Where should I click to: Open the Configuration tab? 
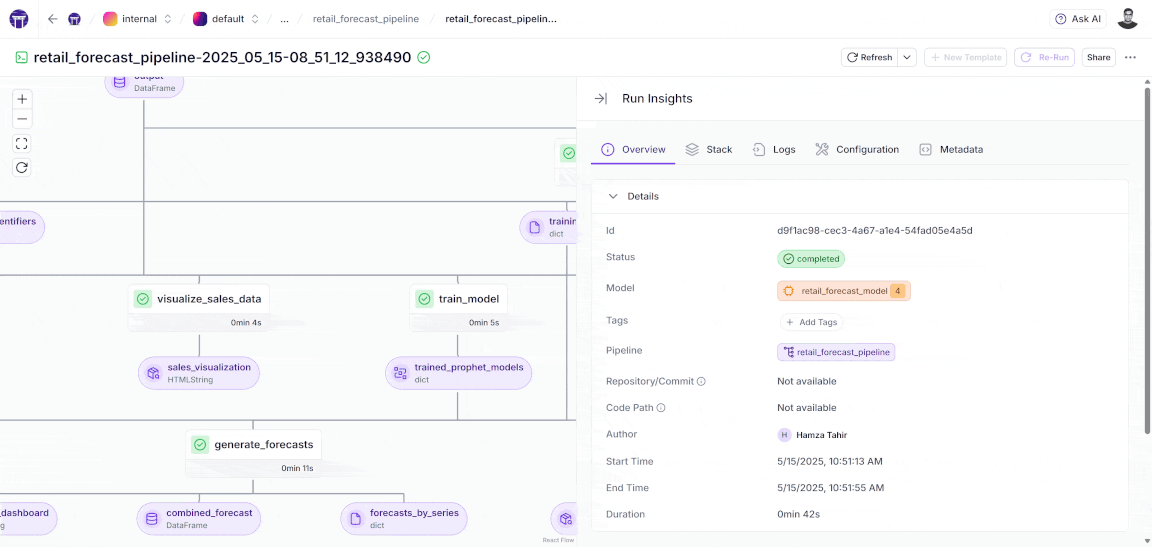pos(857,150)
